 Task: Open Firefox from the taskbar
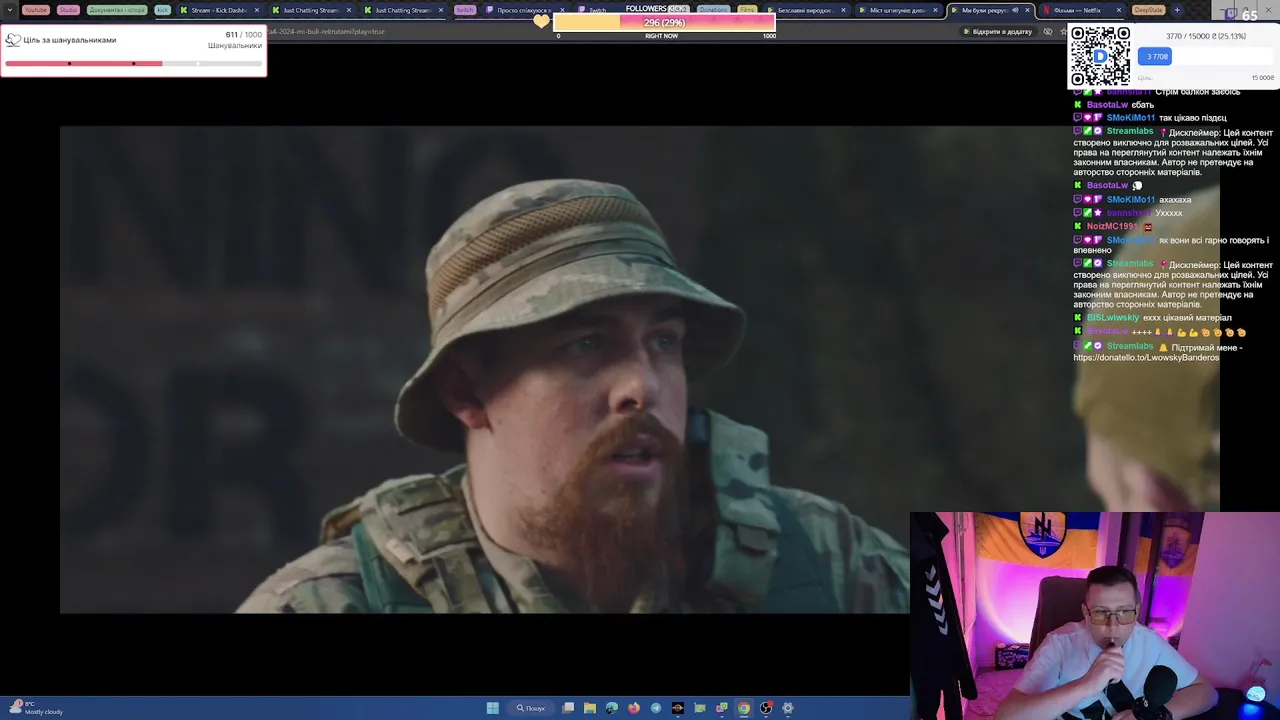coord(634,708)
